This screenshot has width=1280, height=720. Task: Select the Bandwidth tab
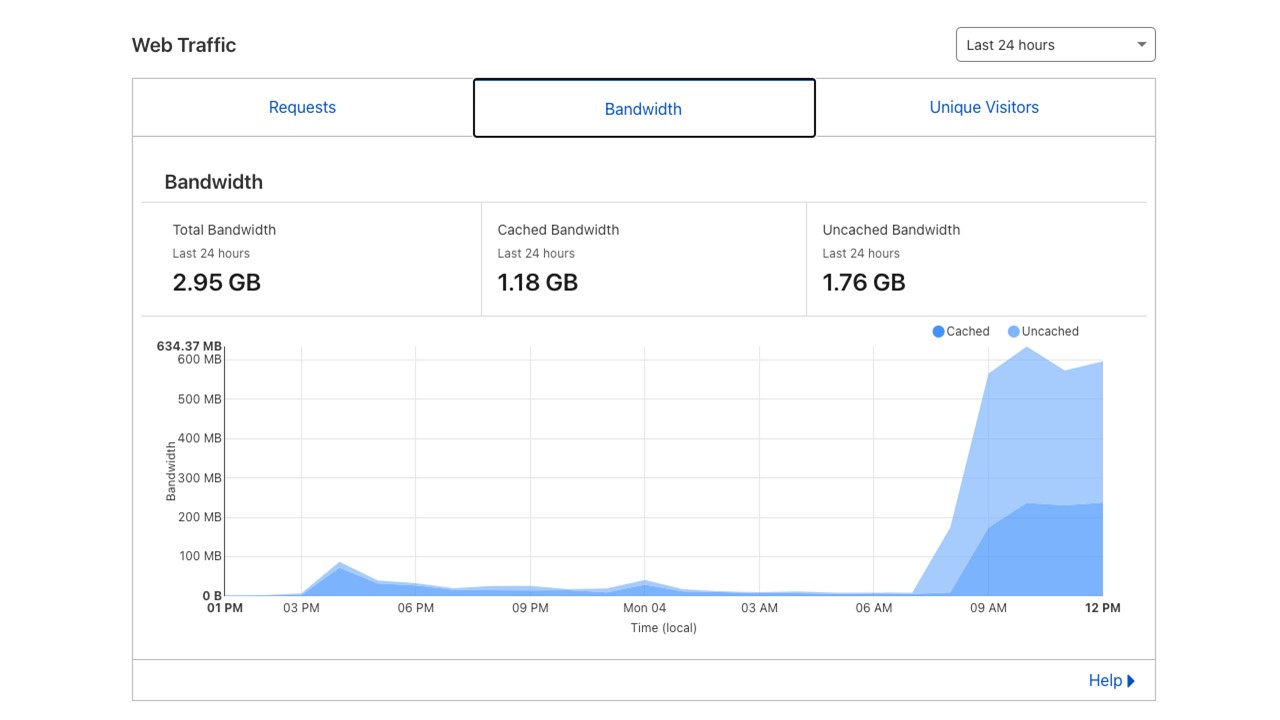coord(644,108)
